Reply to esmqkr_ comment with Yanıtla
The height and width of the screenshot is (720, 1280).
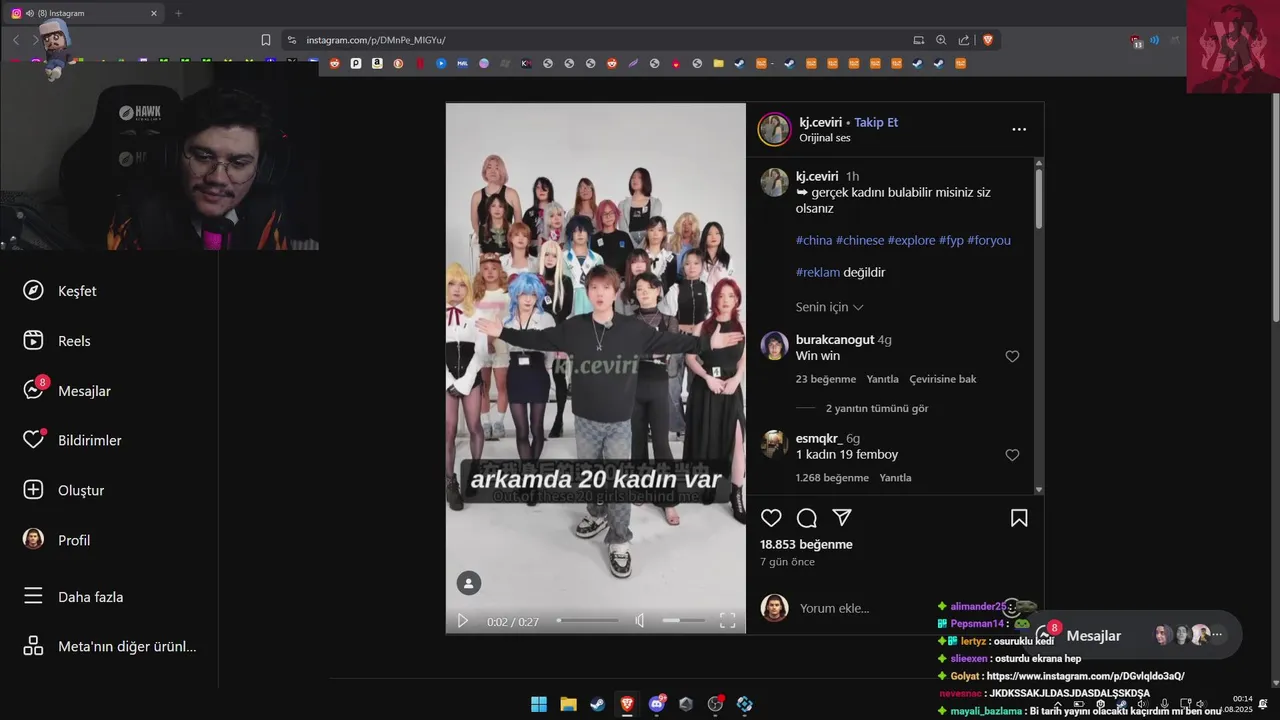895,478
